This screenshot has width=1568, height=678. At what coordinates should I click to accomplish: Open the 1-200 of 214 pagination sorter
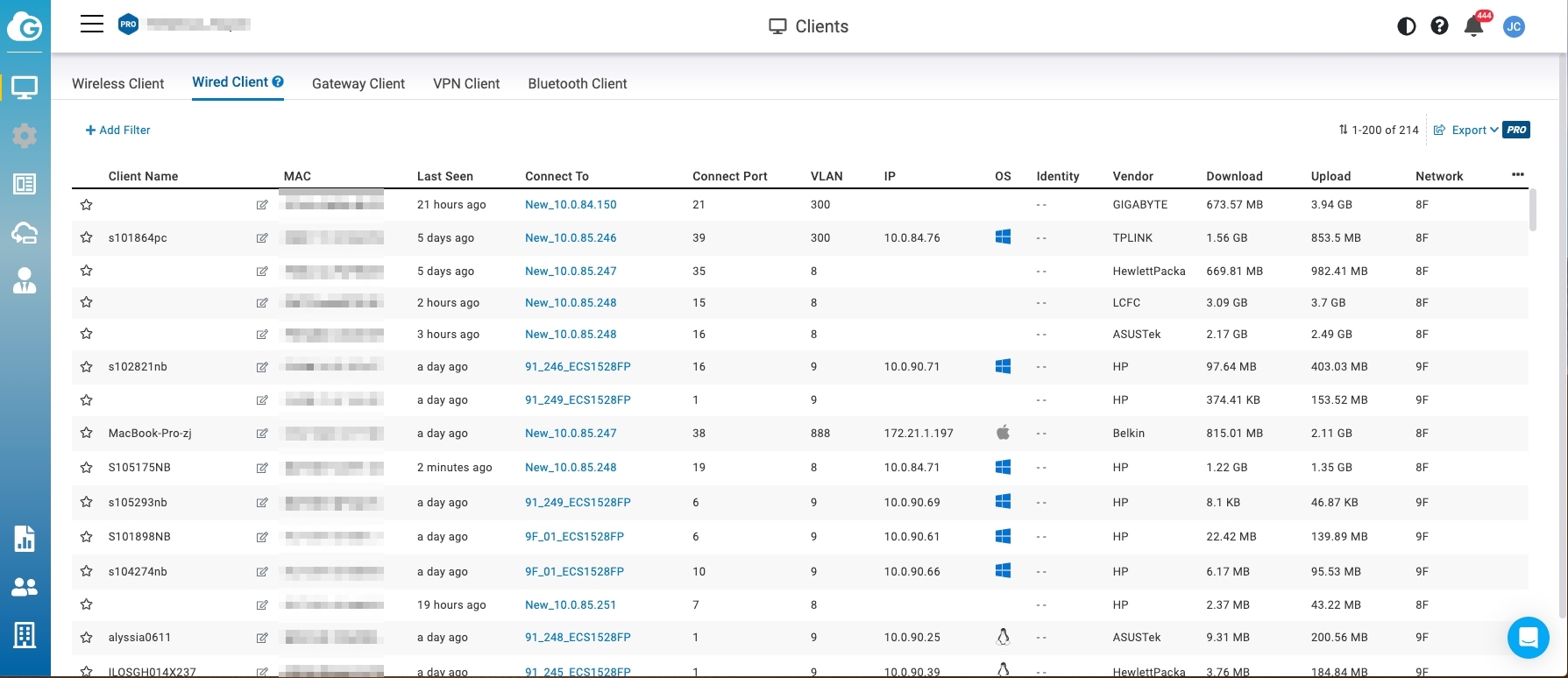pos(1378,130)
